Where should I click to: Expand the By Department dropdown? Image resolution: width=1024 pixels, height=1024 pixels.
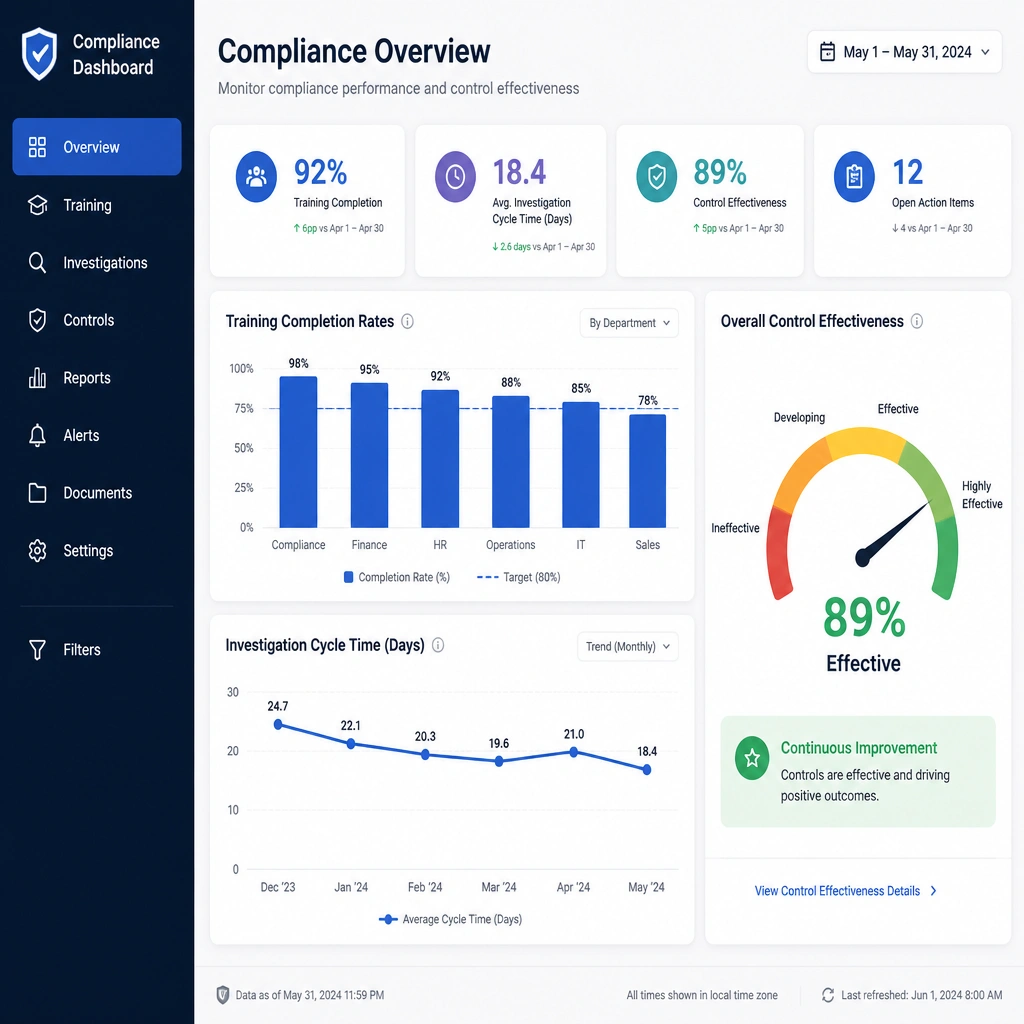(x=629, y=323)
